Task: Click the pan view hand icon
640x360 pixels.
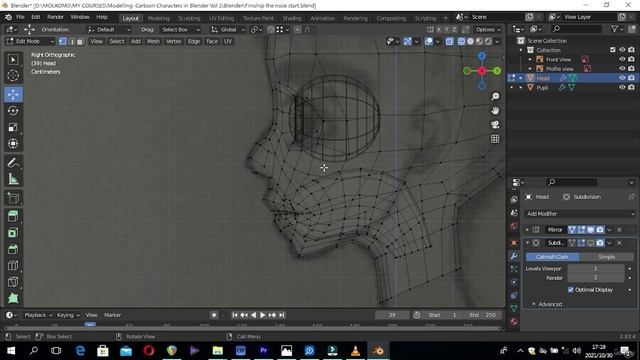Action: coord(495,111)
